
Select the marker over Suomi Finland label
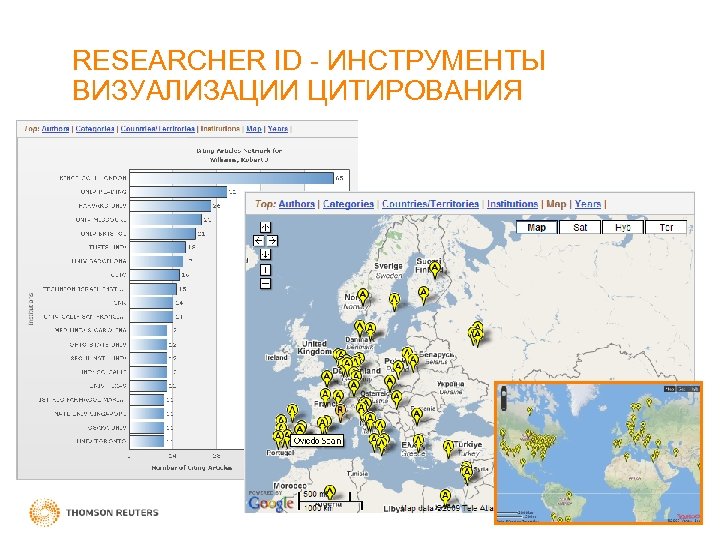coord(435,270)
